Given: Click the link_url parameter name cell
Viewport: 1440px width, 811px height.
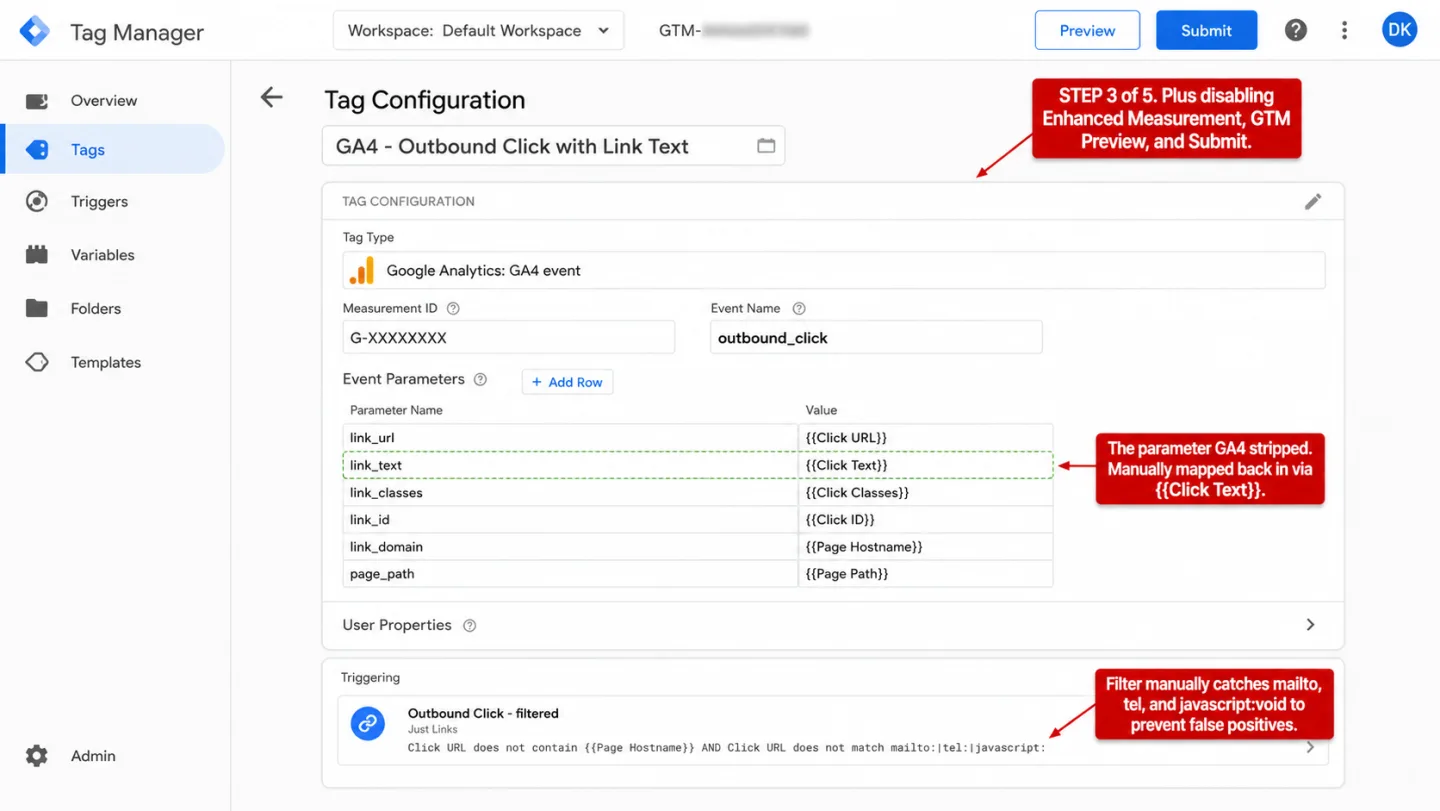Looking at the screenshot, I should pyautogui.click(x=570, y=438).
